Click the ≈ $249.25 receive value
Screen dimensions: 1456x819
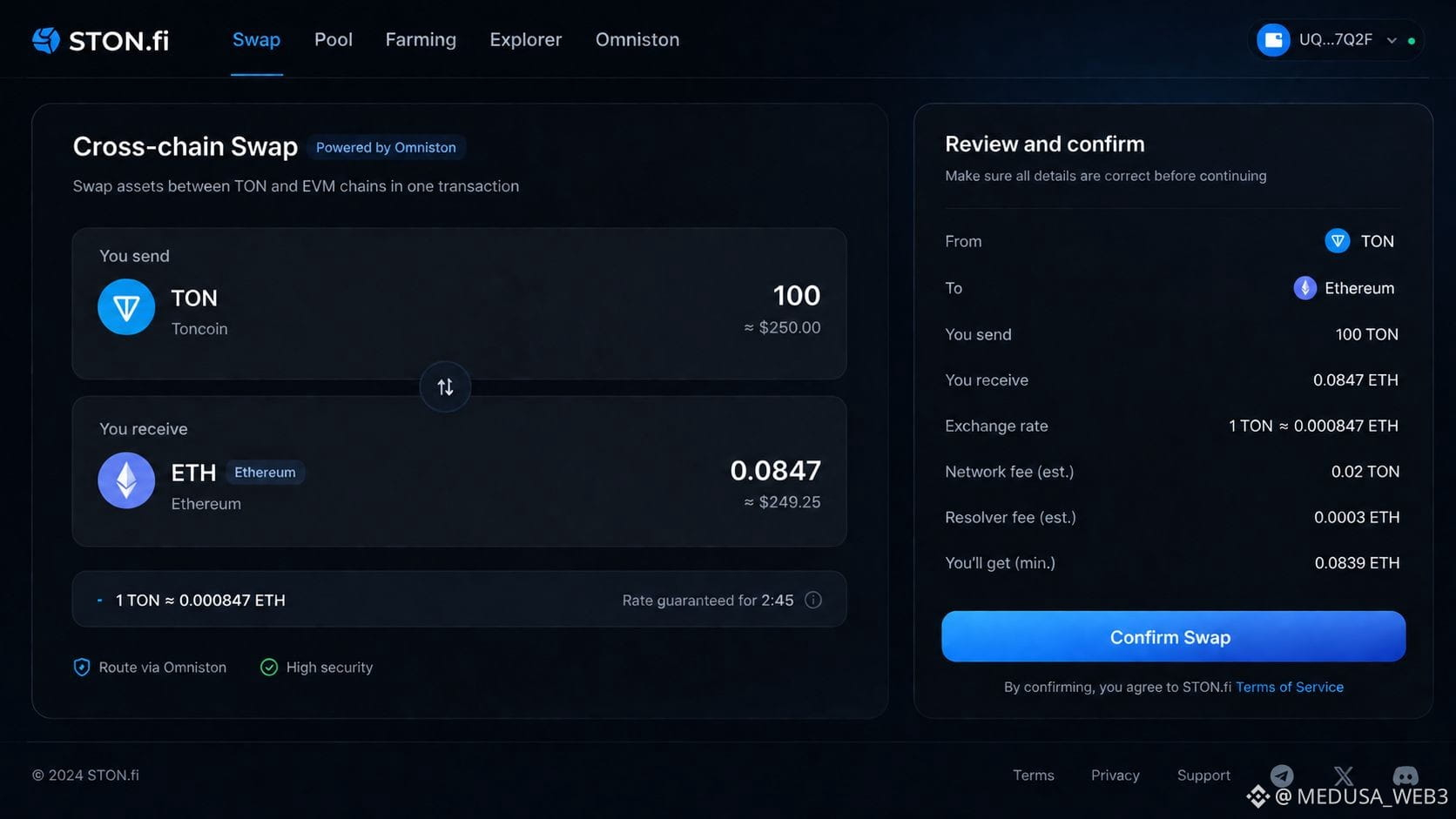[782, 502]
